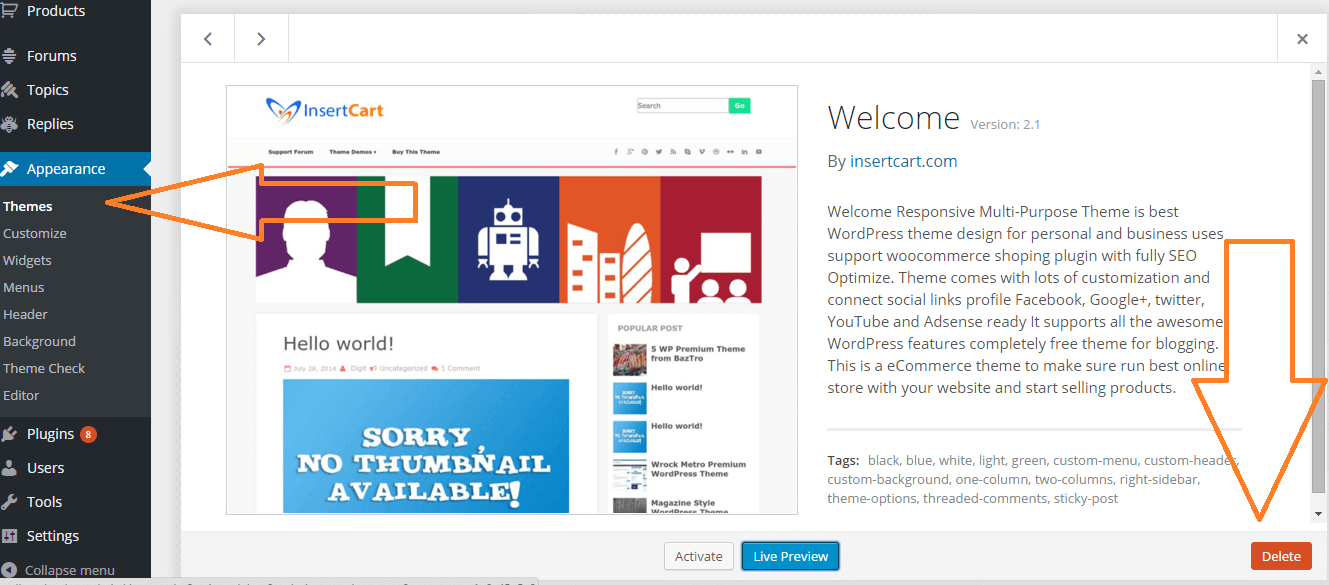Open the Theme Check submenu item
Viewport: 1329px width, 585px height.
pyautogui.click(x=44, y=368)
